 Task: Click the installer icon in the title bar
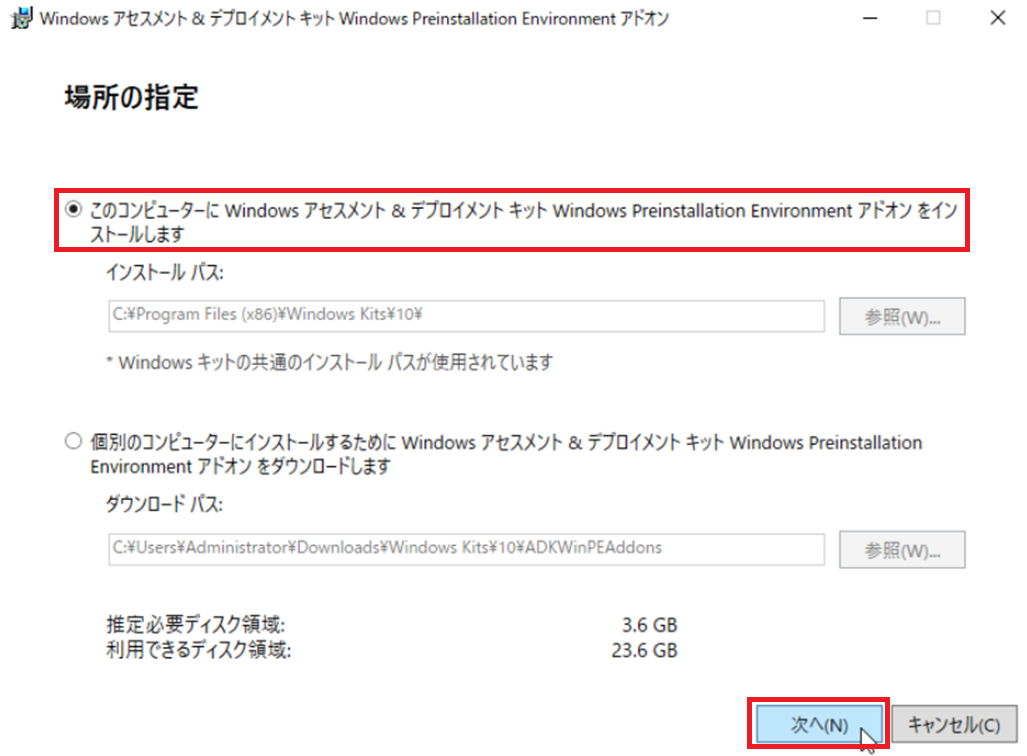click(x=22, y=18)
